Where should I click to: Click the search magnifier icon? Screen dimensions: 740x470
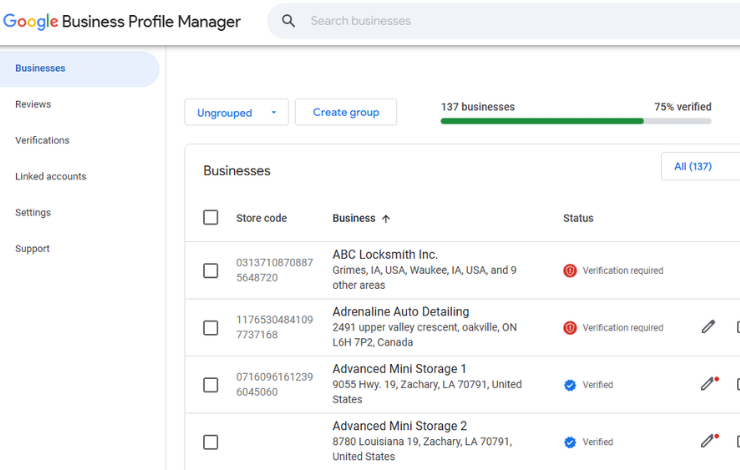click(x=288, y=21)
